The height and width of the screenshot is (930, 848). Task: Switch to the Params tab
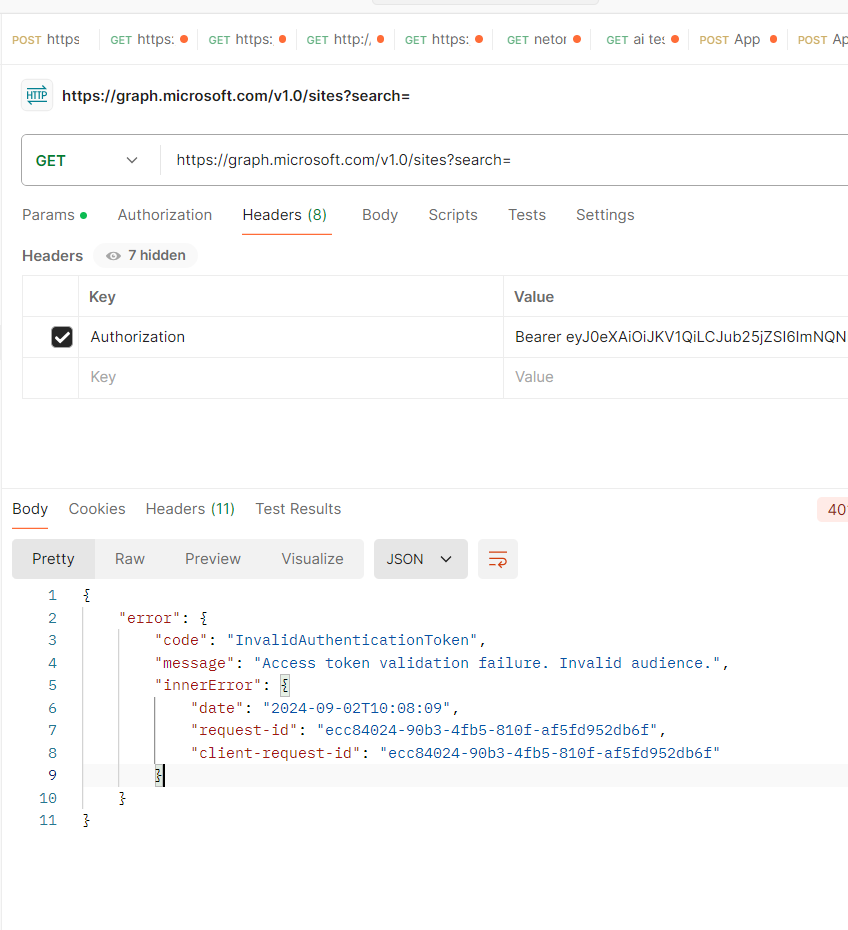point(55,215)
